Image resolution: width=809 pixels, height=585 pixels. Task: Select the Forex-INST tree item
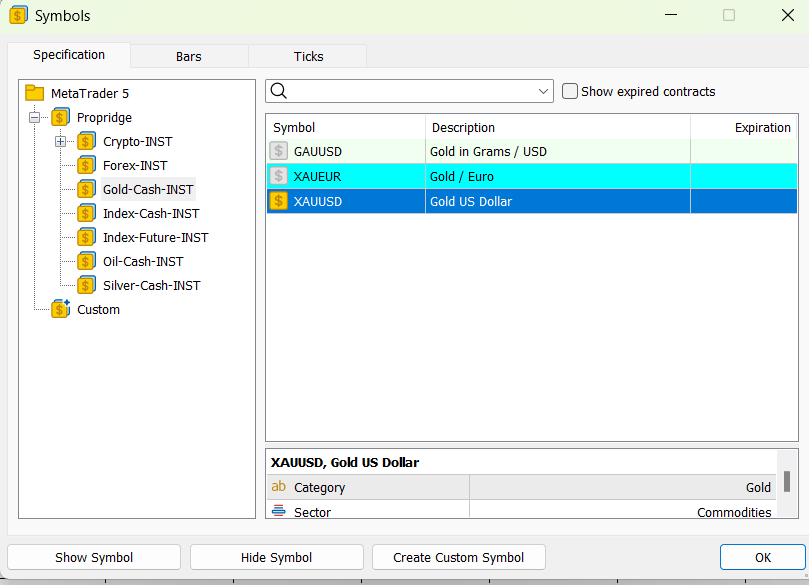(x=135, y=165)
